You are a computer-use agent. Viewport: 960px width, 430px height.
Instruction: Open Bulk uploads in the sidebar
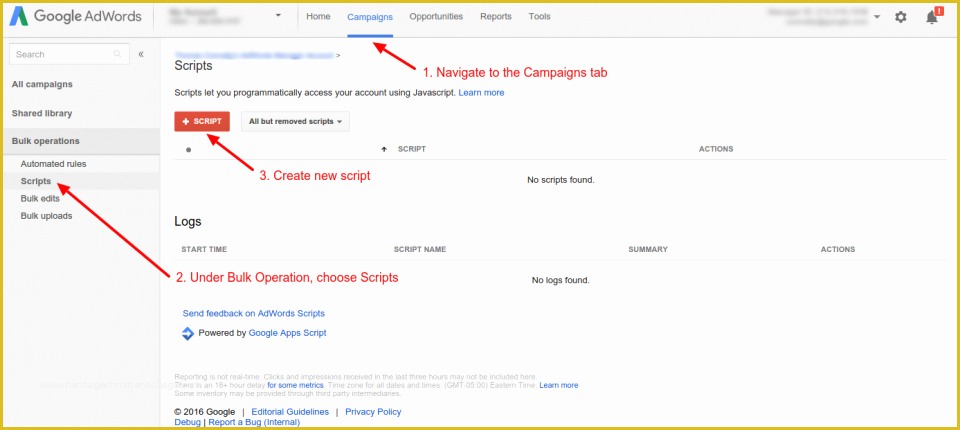click(47, 216)
